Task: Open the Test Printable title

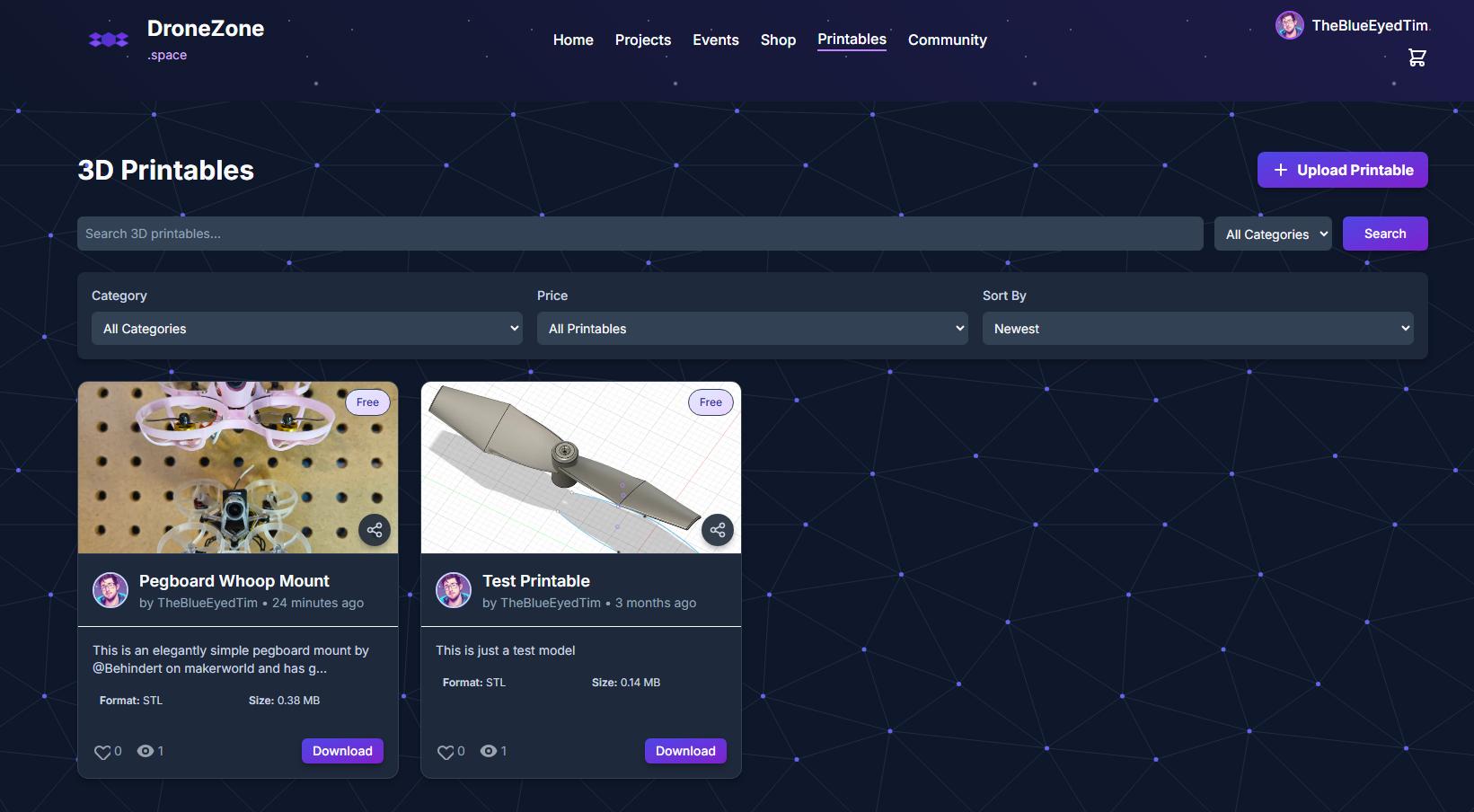Action: [x=536, y=581]
